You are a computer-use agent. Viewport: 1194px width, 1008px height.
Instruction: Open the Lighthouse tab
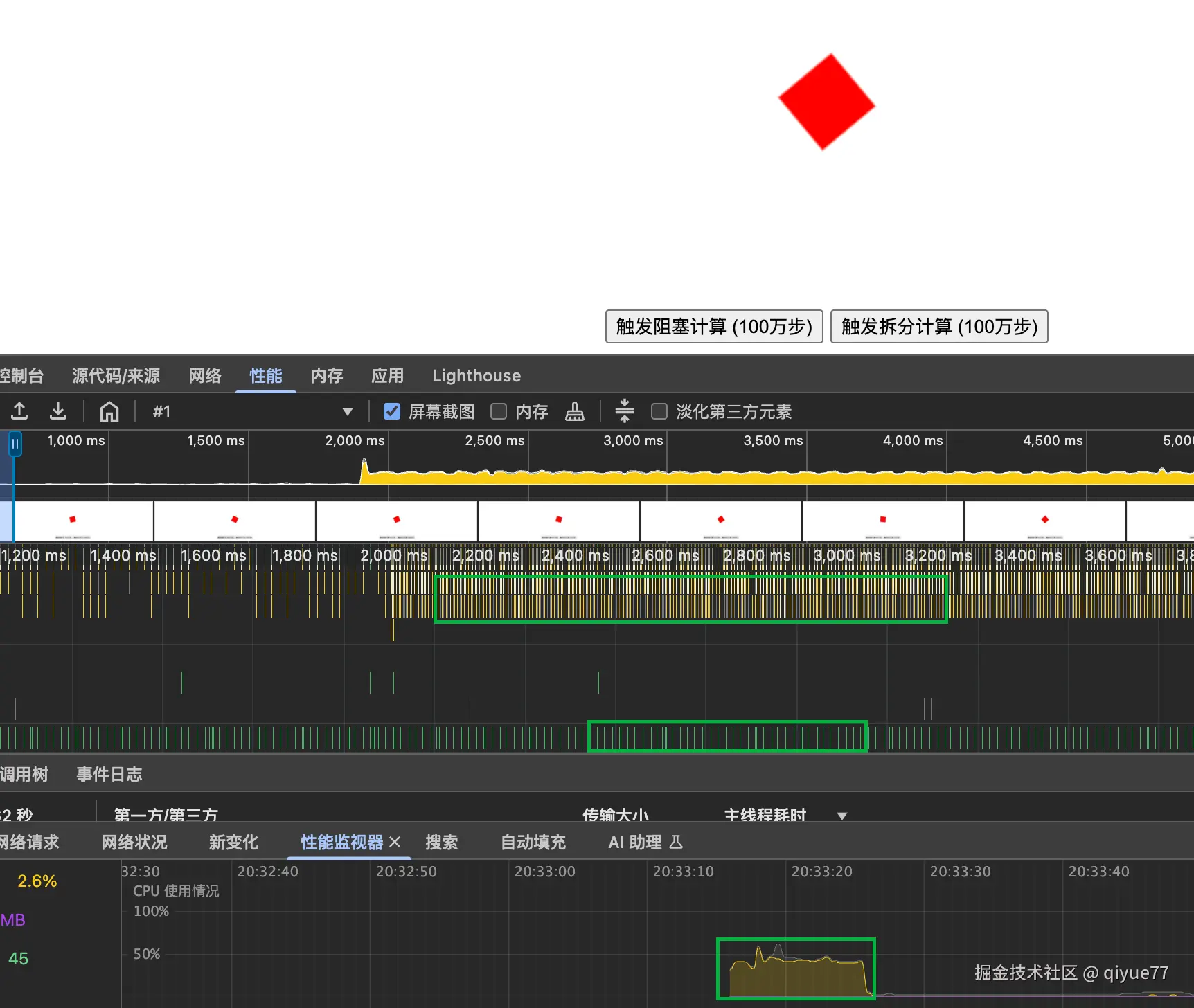476,375
